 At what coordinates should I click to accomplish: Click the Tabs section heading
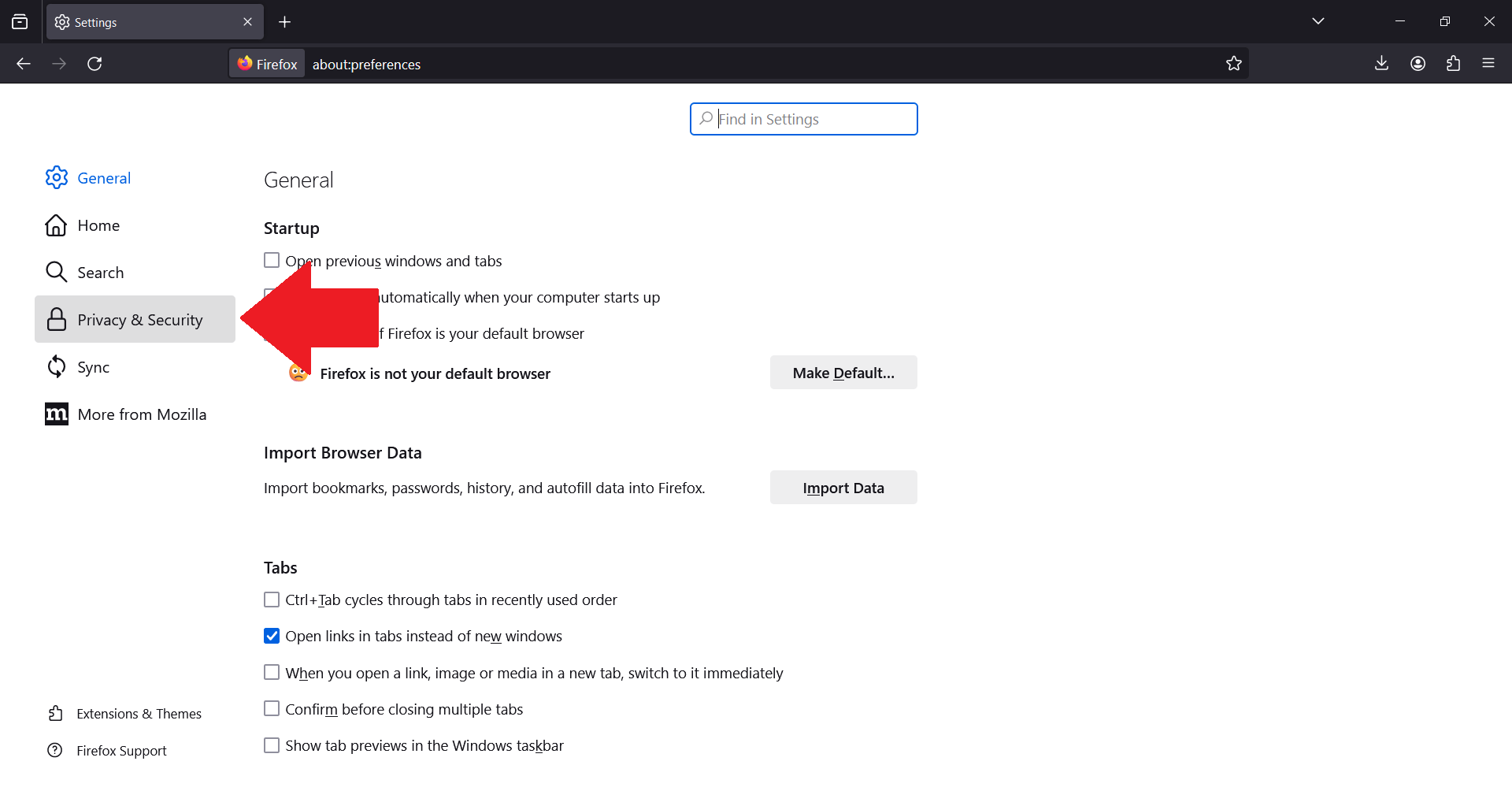coord(280,568)
